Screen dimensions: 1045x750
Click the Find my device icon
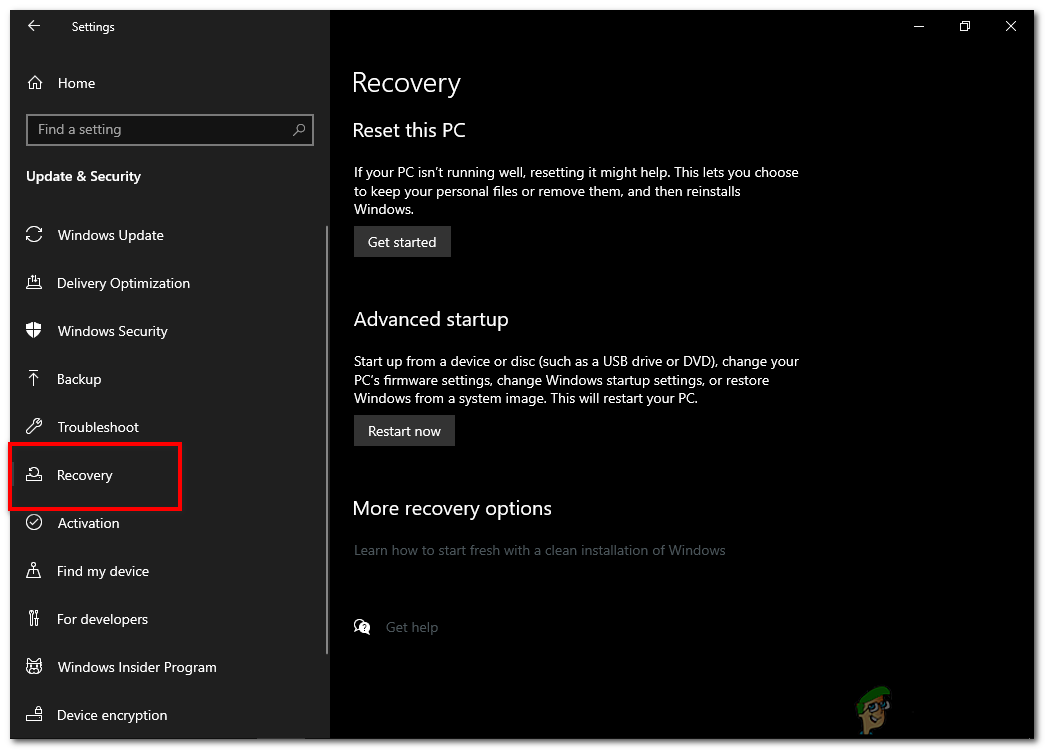pyautogui.click(x=34, y=571)
